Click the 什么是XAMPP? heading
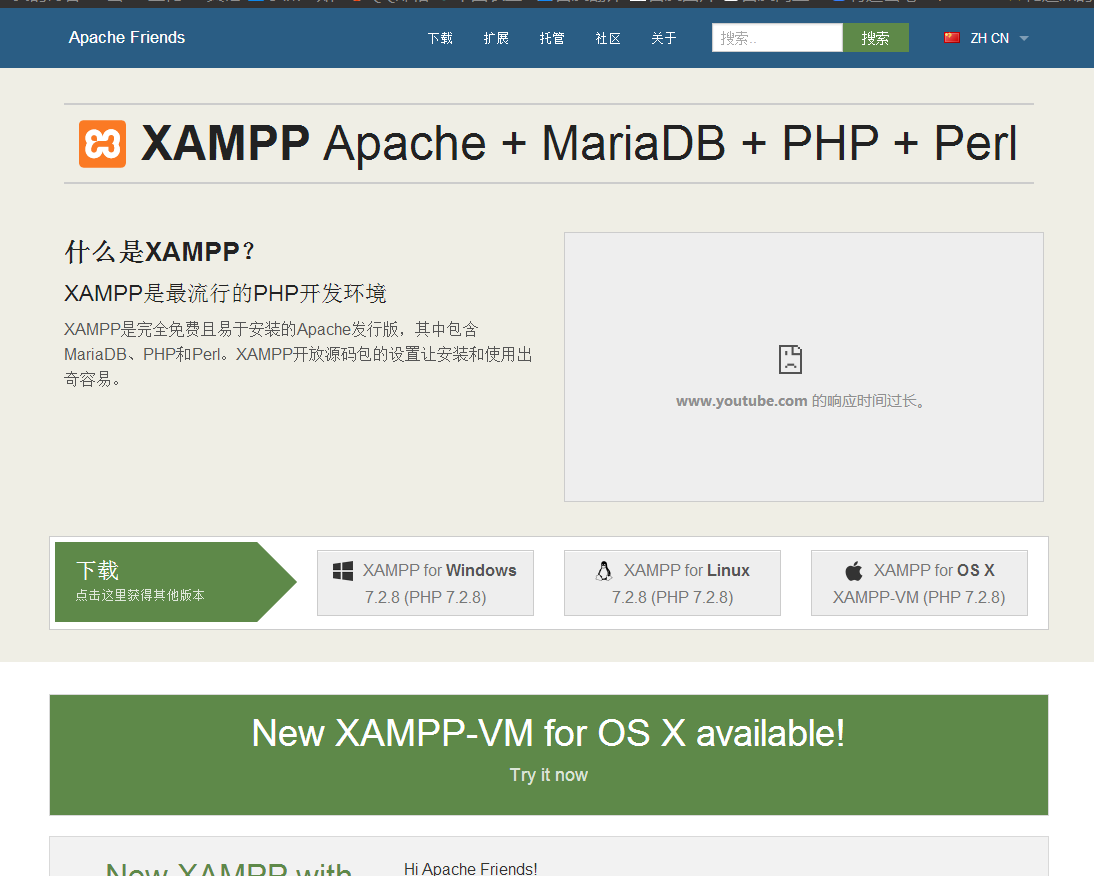1094x876 pixels. tap(160, 252)
